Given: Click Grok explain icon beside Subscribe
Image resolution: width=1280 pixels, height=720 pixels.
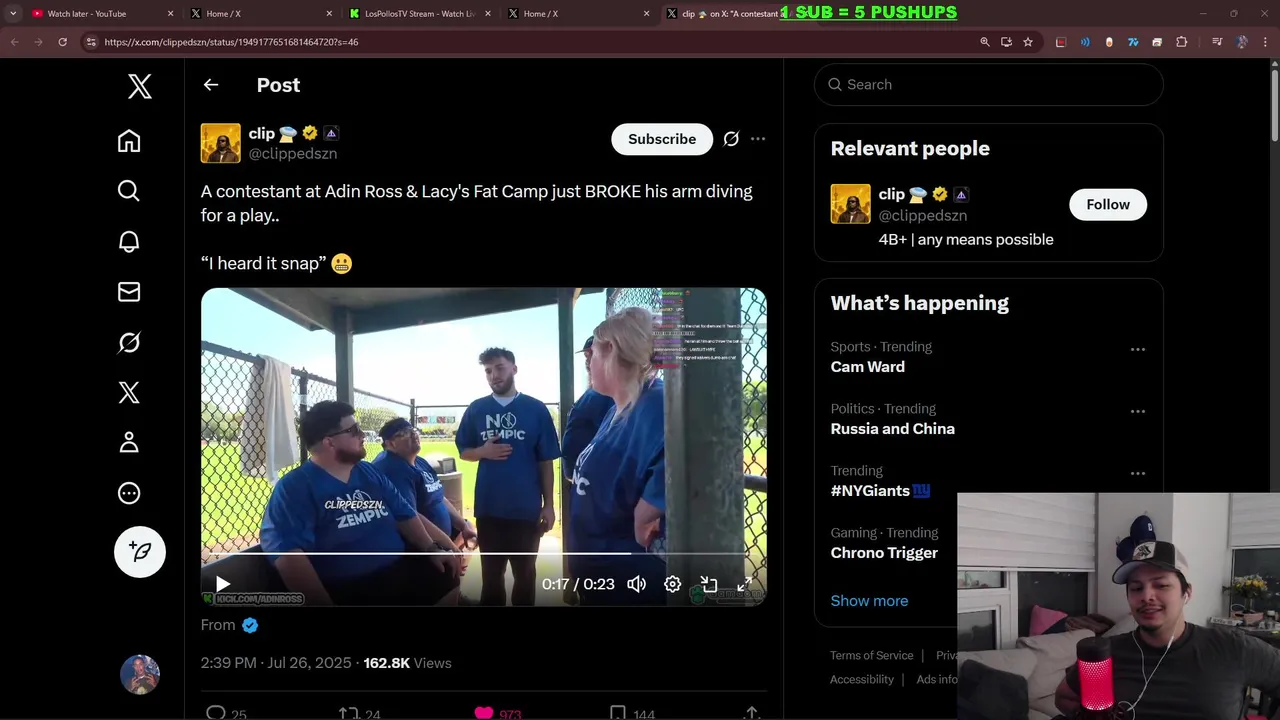Looking at the screenshot, I should pos(731,139).
